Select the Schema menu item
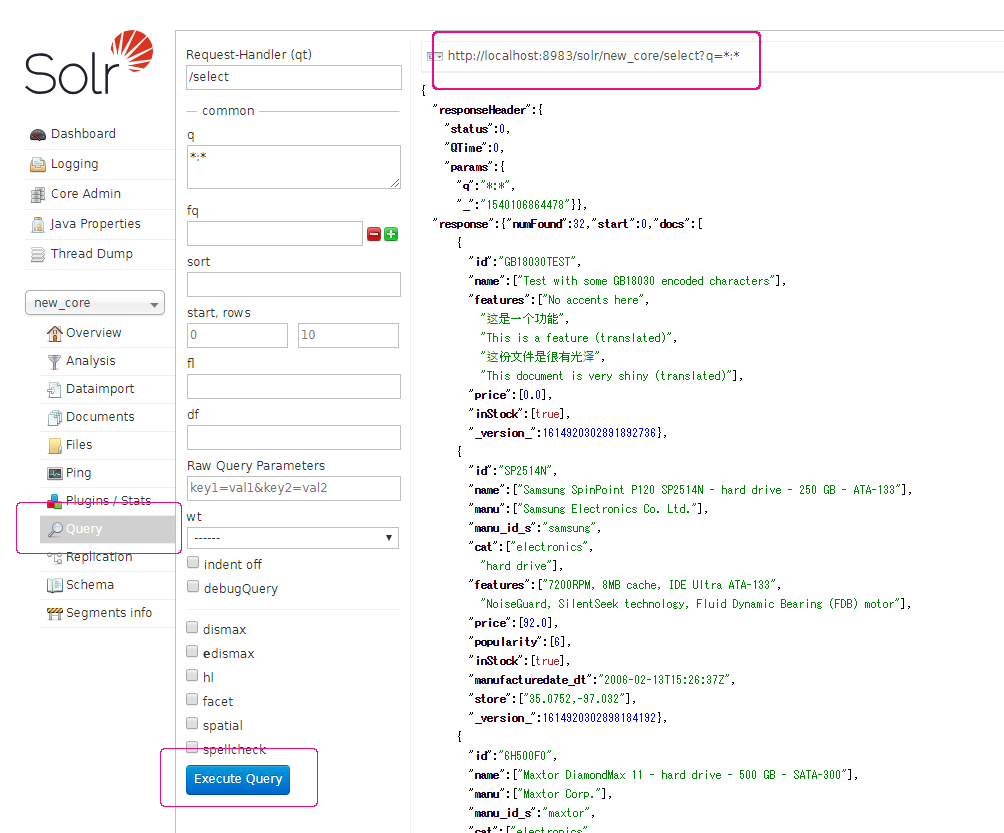Screen dimensions: 1004x833 pos(90,585)
